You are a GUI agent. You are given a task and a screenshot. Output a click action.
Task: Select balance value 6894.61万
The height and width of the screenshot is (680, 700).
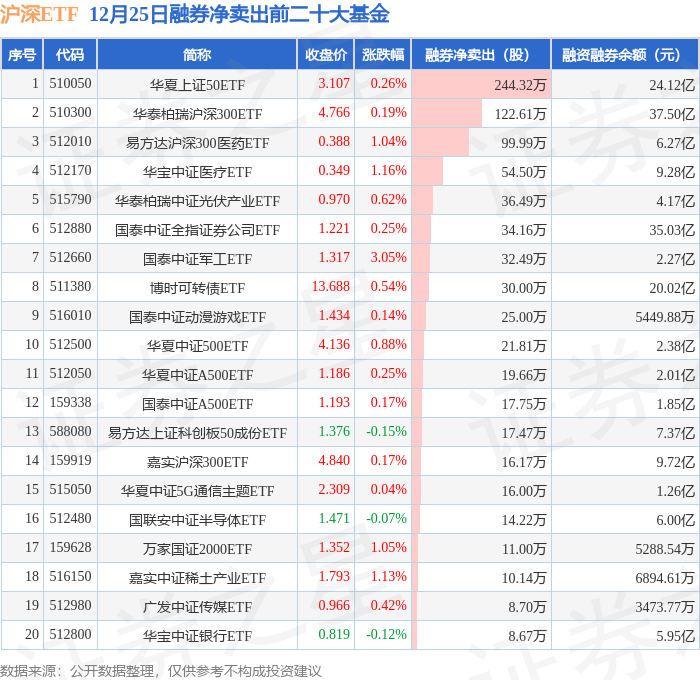coord(665,578)
